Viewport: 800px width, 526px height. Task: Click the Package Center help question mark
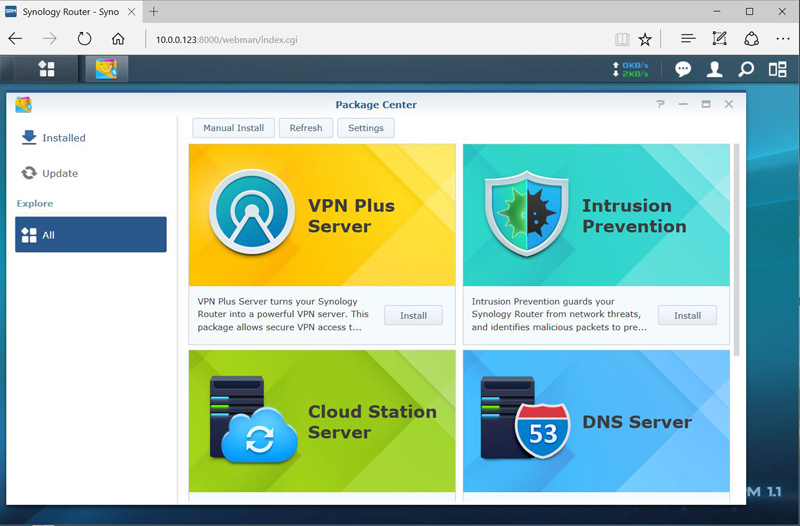660,104
